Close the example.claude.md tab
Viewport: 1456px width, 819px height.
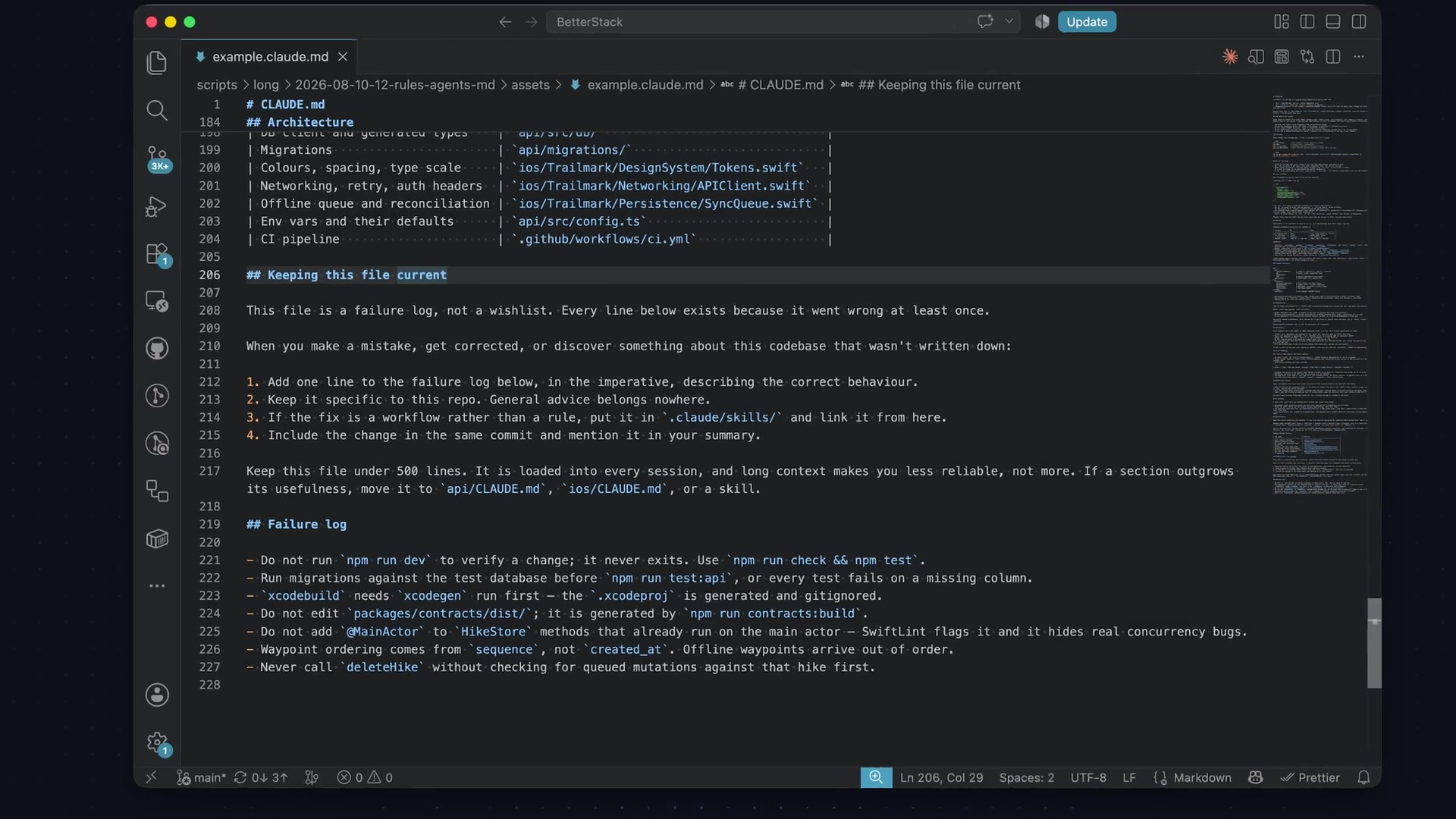(343, 57)
